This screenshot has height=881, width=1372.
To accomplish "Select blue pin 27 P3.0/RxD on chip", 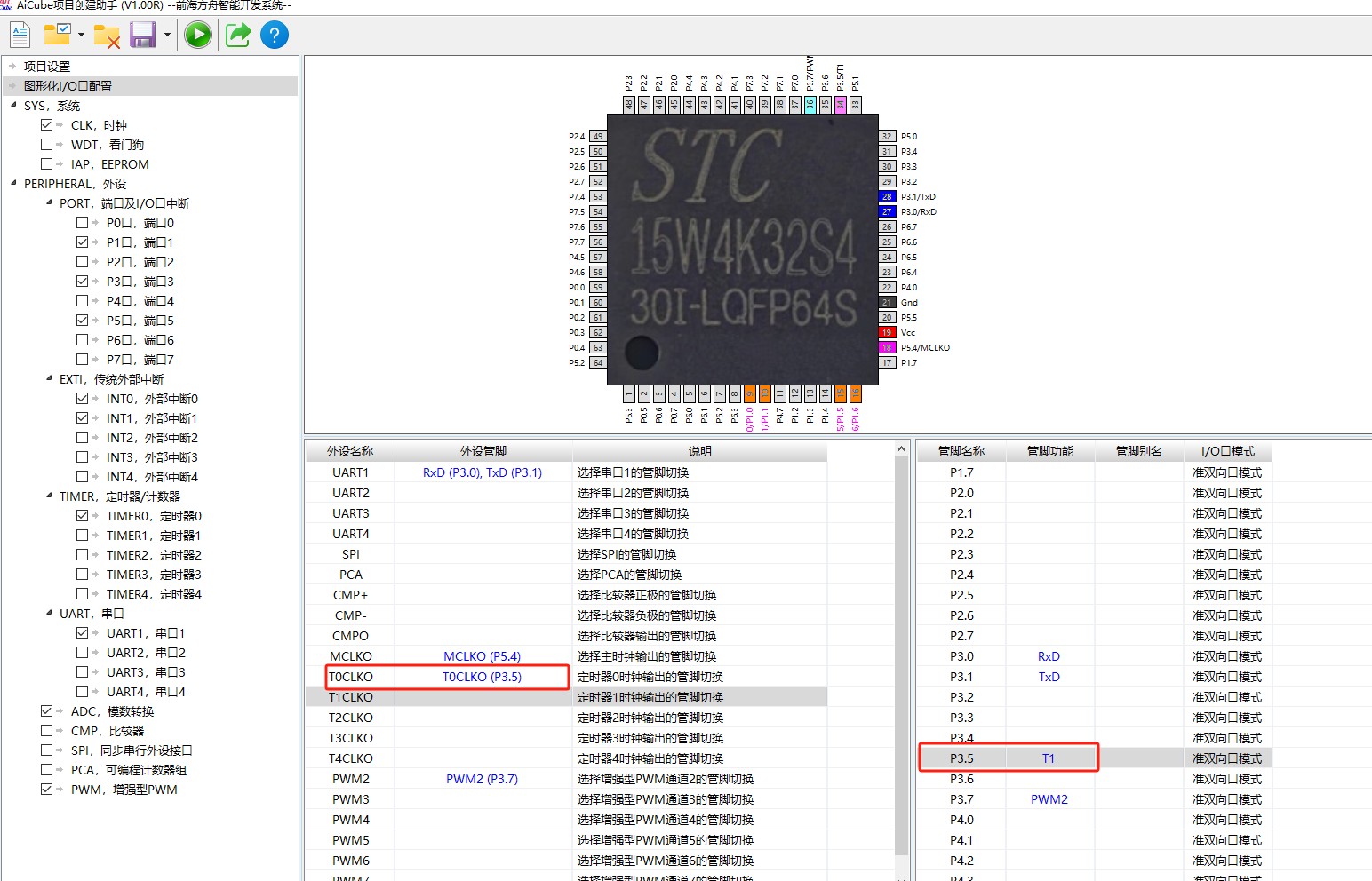I will point(887,212).
